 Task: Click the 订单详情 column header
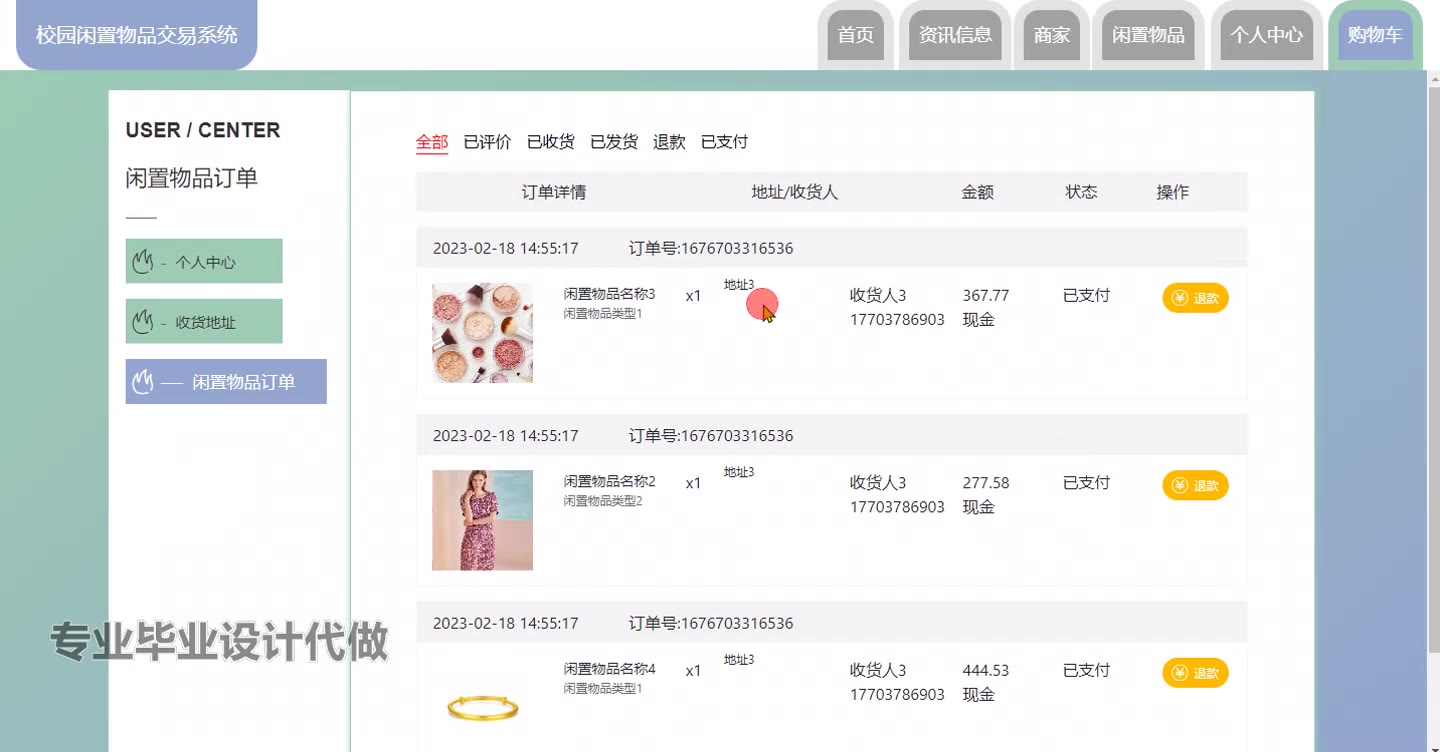tap(554, 192)
